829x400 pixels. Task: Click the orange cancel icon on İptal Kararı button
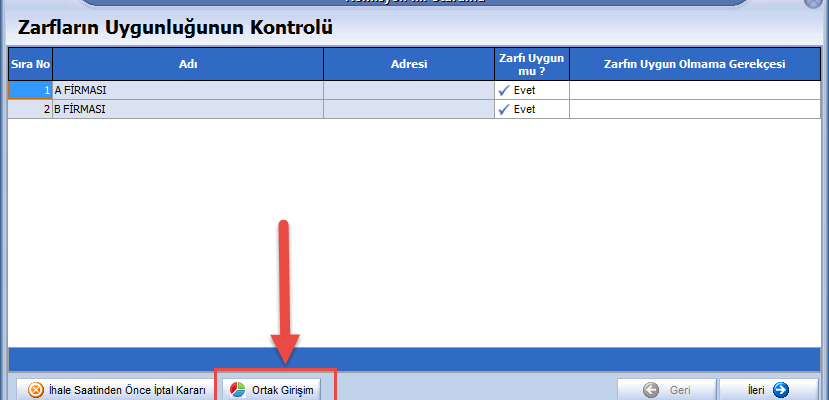click(x=36, y=390)
